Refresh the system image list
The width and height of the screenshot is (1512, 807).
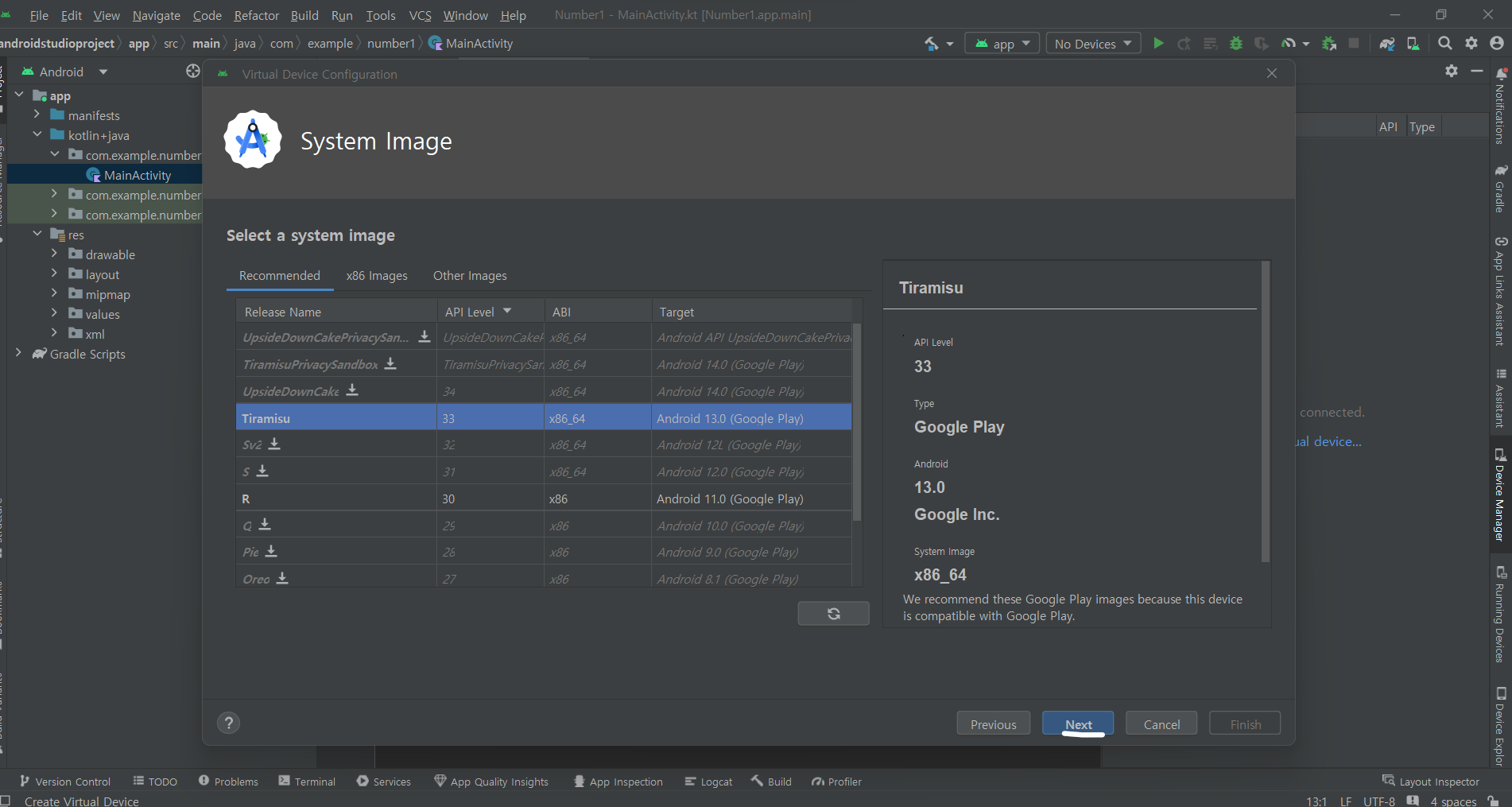pos(833,614)
